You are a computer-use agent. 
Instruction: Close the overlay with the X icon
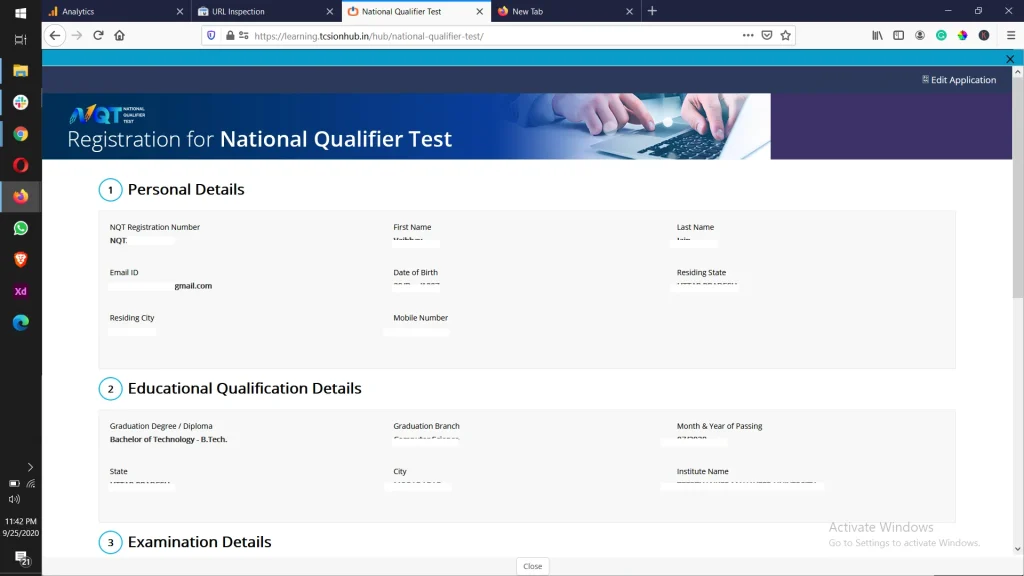[x=1010, y=59]
